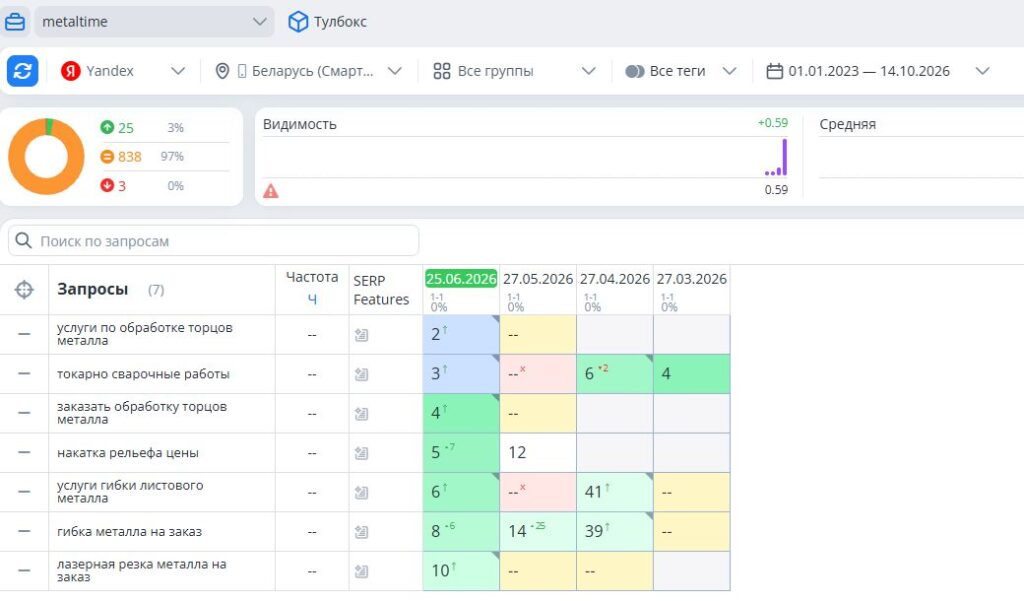Screen dimensions: 1024x601
Task: Click SERP icon for лазерная резка металла
Action: click(x=361, y=571)
